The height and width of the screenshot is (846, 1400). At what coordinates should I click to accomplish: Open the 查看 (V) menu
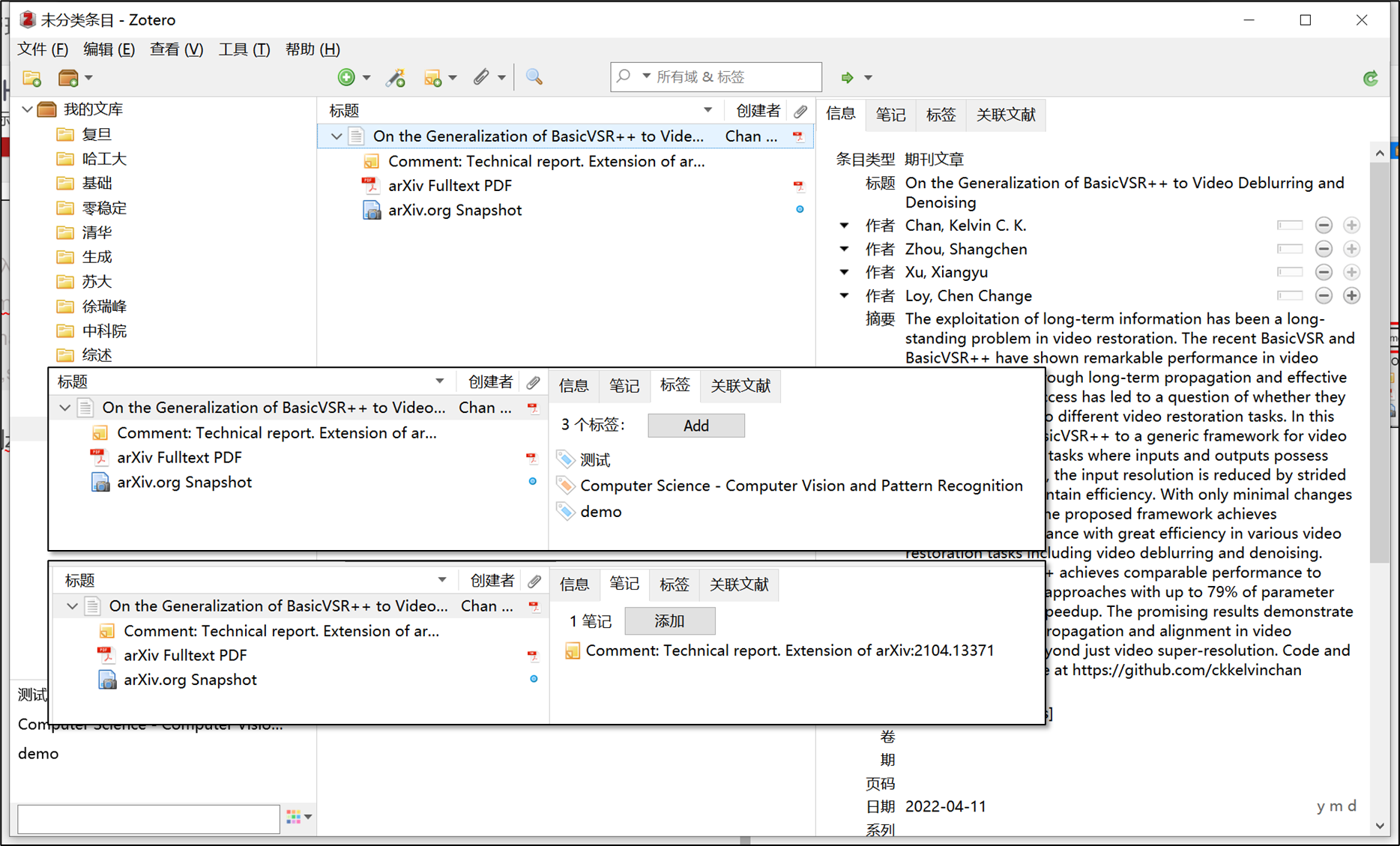(x=176, y=49)
